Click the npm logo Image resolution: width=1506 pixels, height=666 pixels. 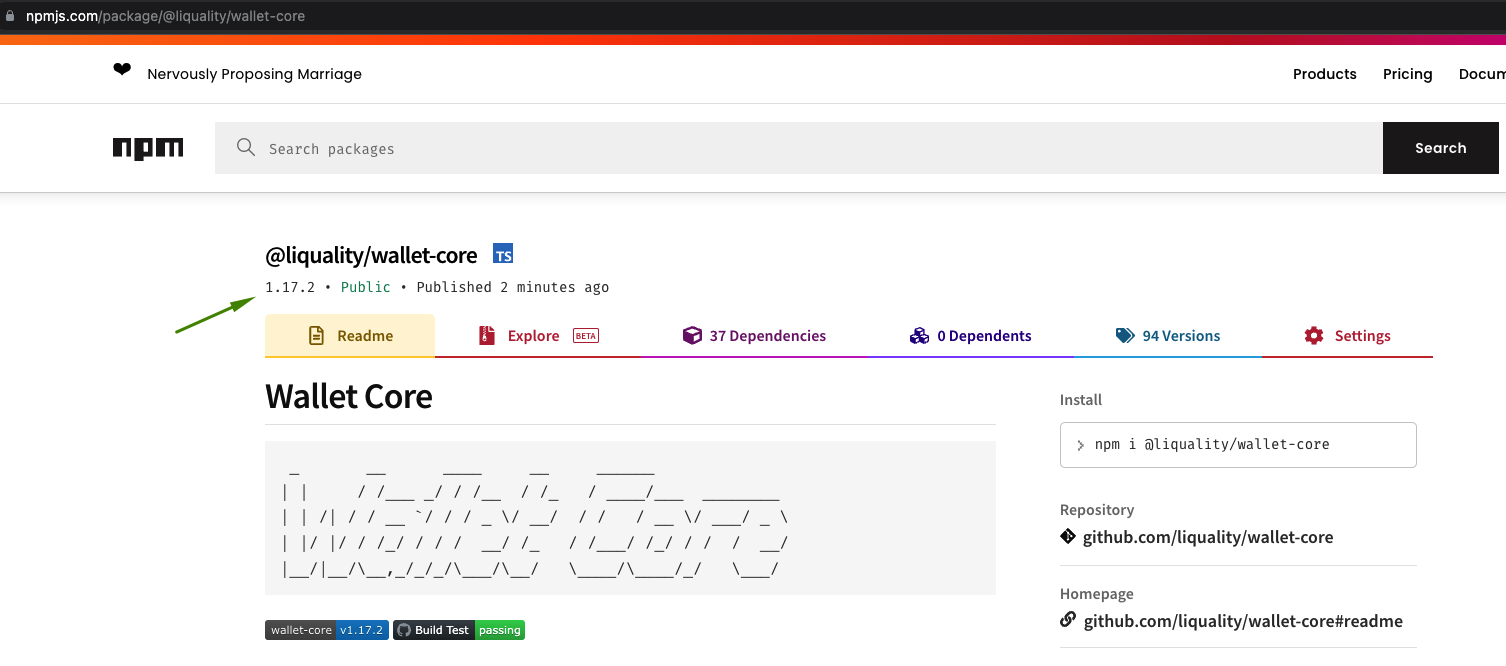point(148,148)
